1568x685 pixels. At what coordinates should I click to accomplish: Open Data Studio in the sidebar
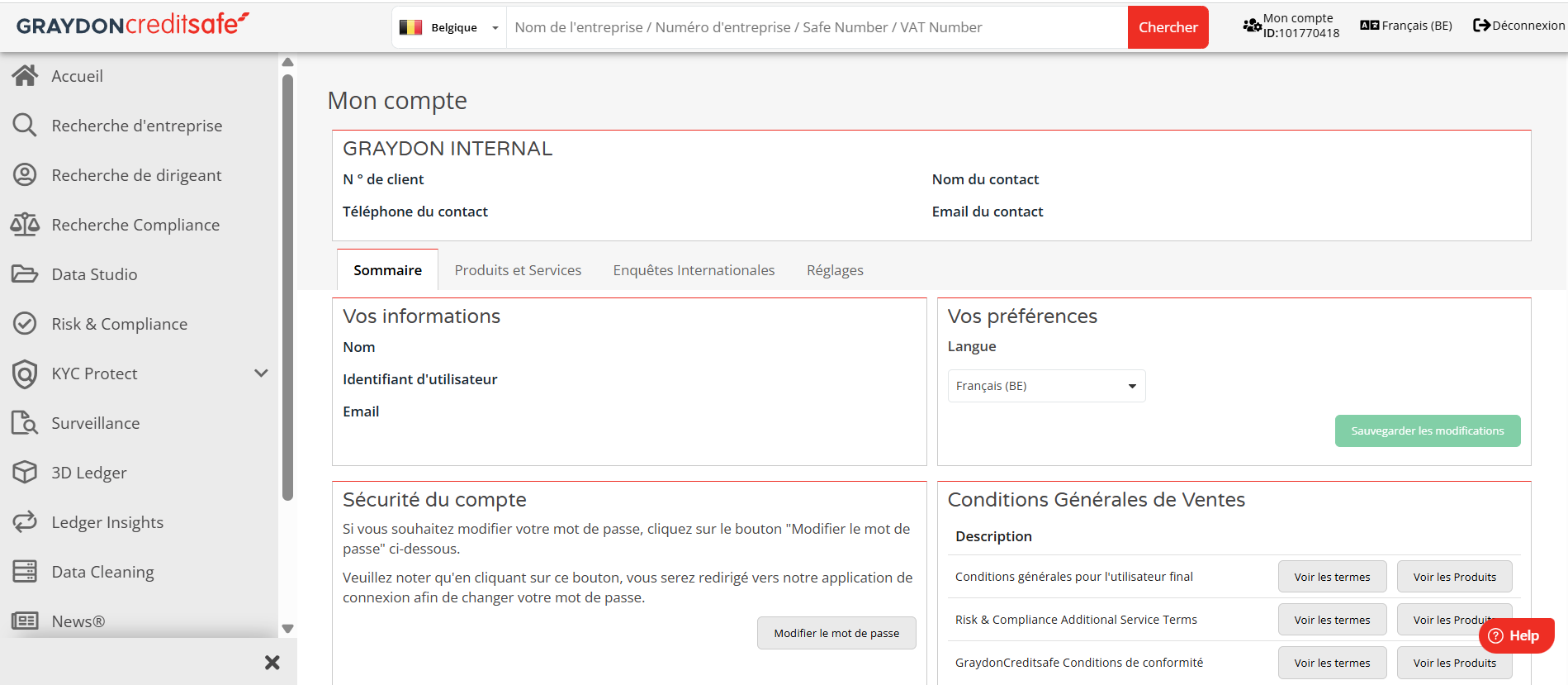94,274
